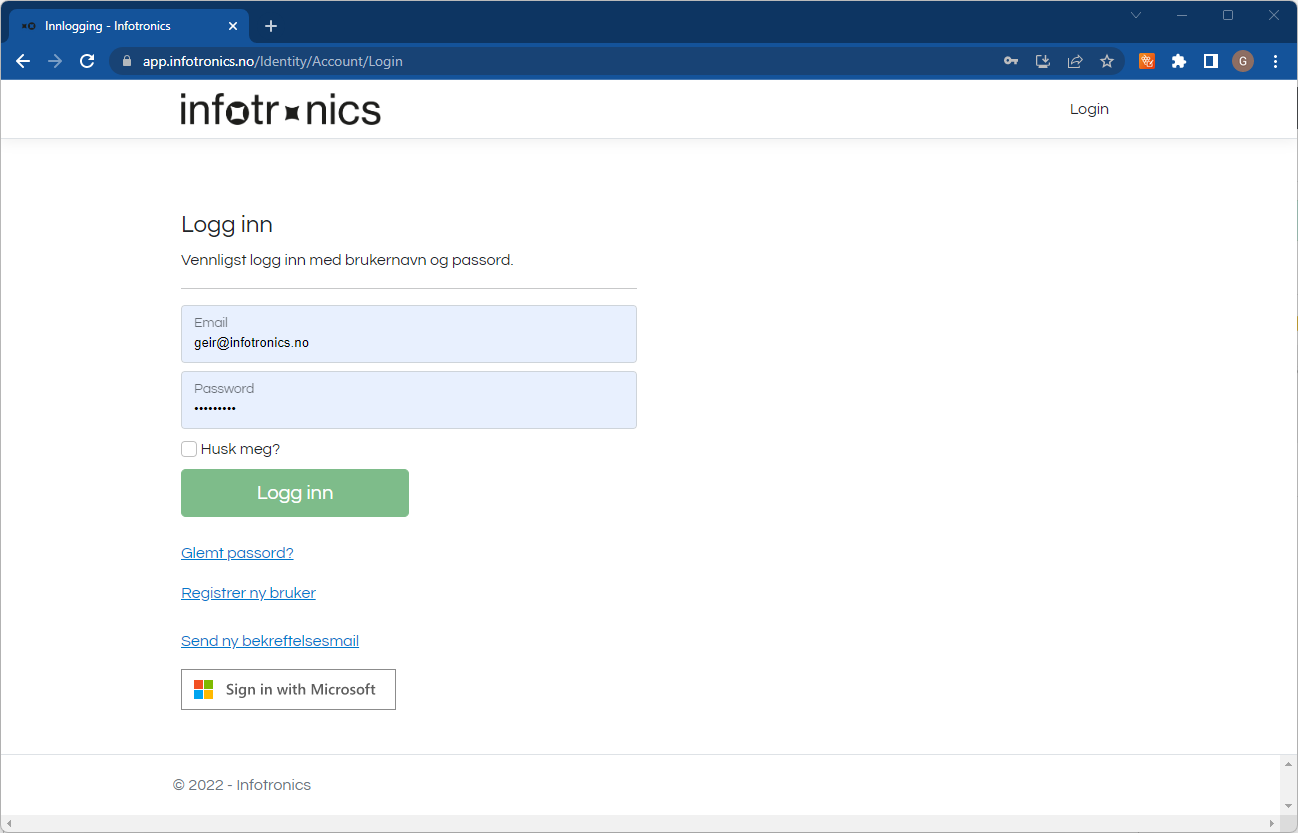1298x833 pixels.
Task: Click Login in the top navigation
Action: [x=1089, y=109]
